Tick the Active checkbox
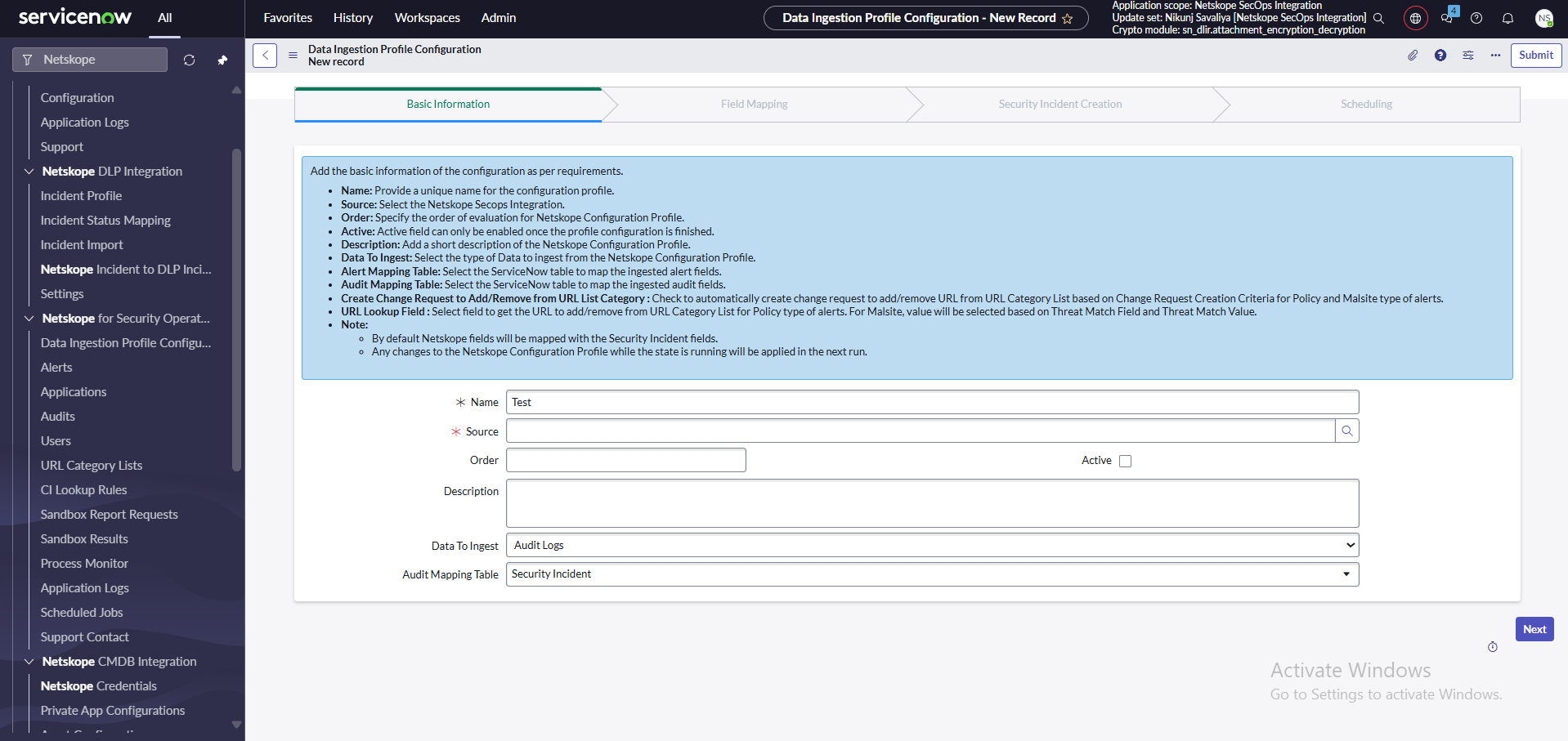 1126,461
